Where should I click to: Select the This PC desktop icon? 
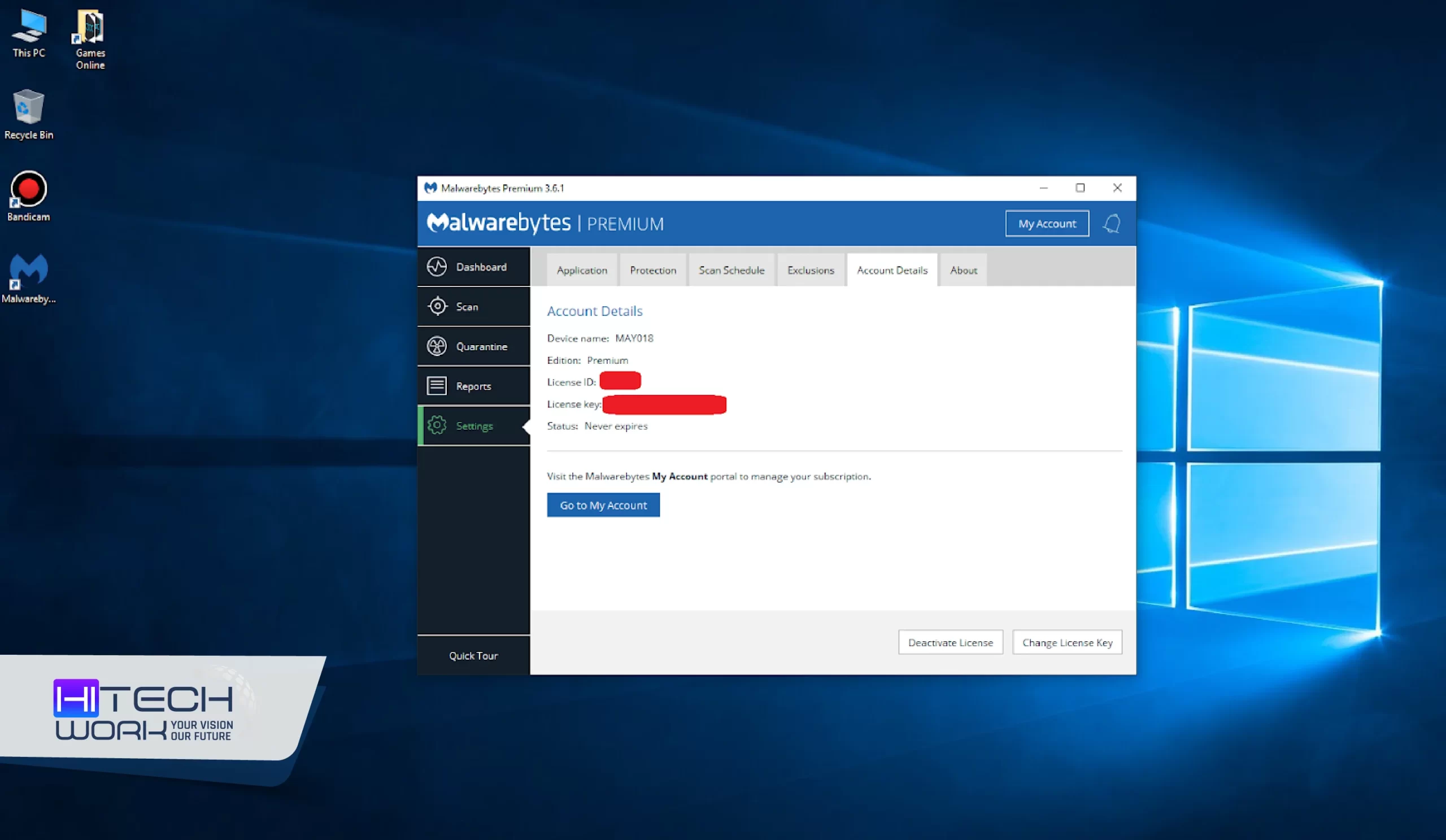coord(29,33)
